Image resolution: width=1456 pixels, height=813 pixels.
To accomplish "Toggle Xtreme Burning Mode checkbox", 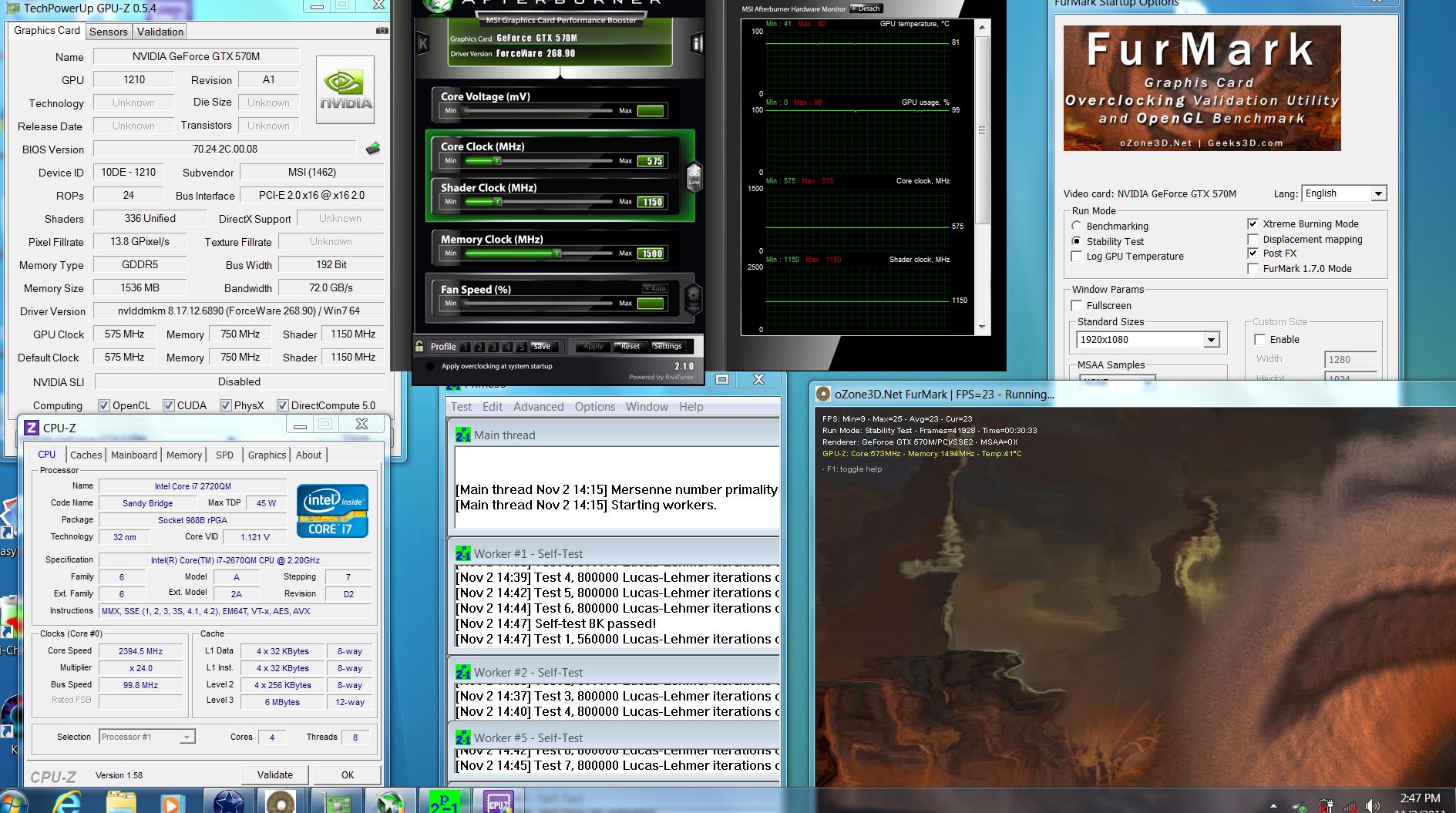I will (1253, 223).
